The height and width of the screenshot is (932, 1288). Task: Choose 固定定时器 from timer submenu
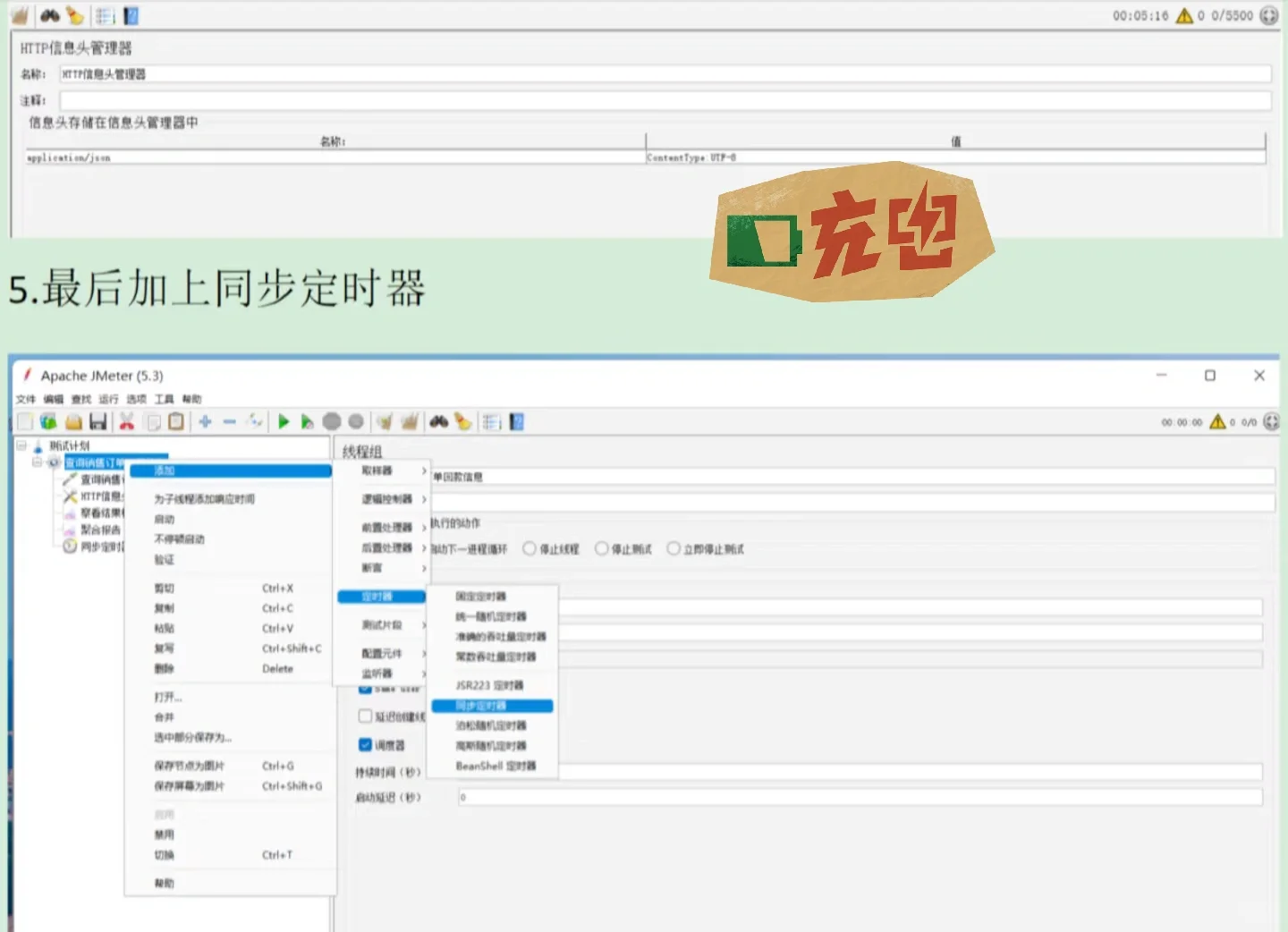(x=492, y=597)
